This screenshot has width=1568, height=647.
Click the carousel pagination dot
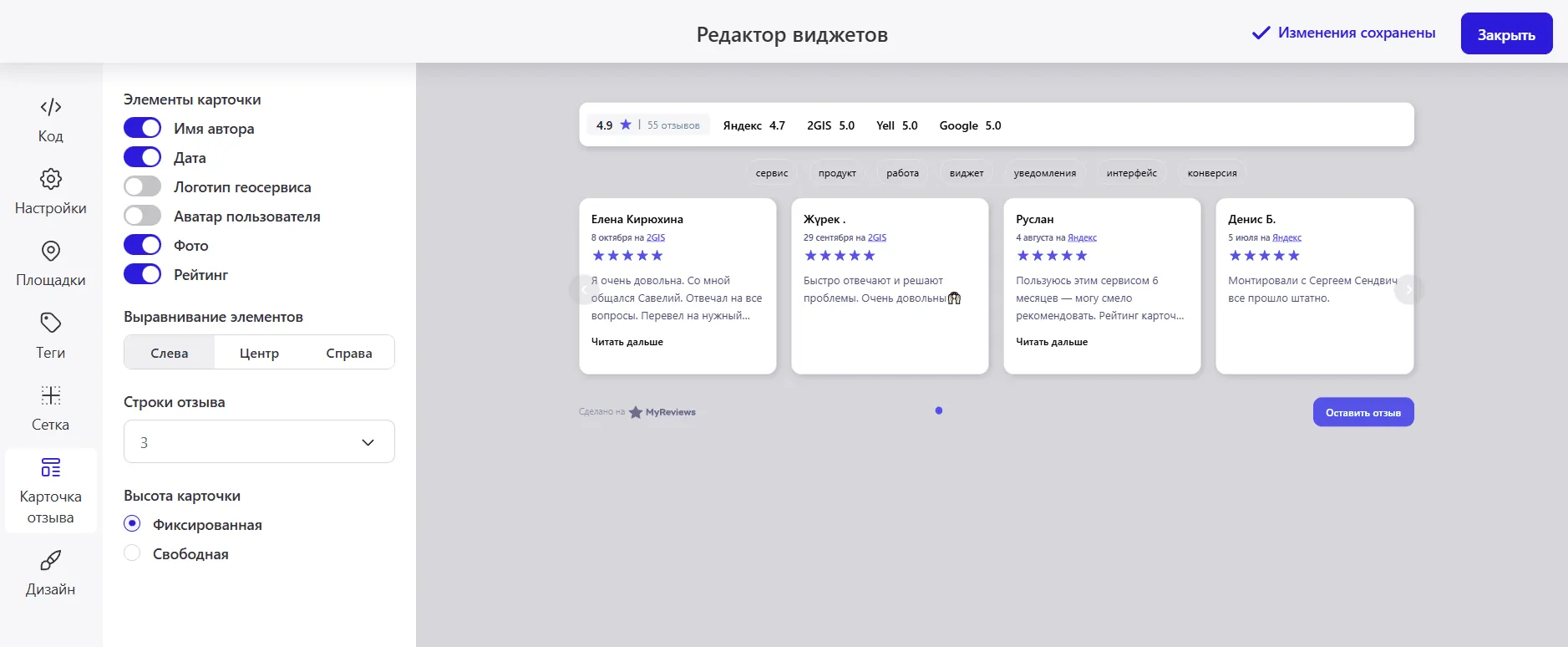(939, 410)
